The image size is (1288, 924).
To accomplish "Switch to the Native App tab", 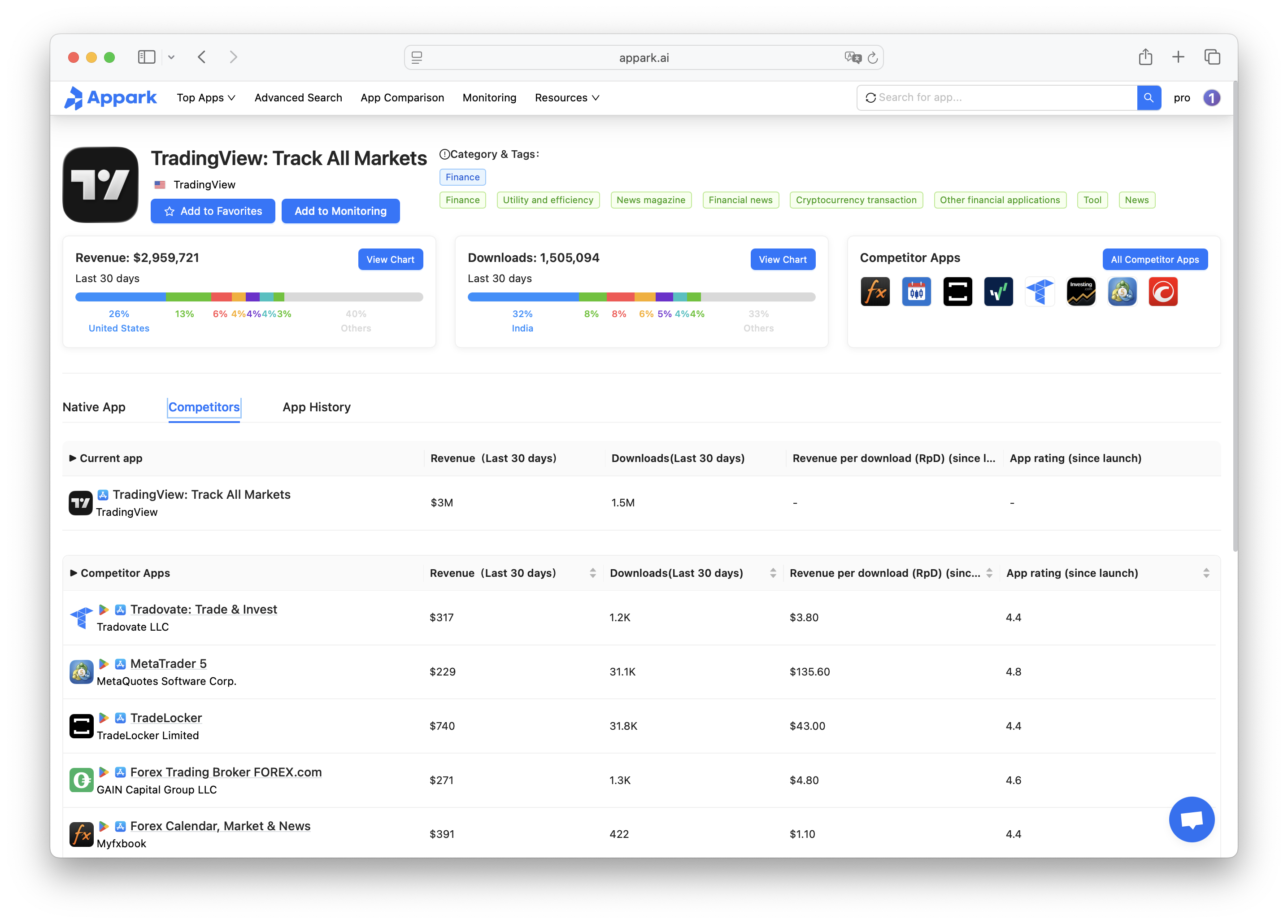I will tap(94, 407).
